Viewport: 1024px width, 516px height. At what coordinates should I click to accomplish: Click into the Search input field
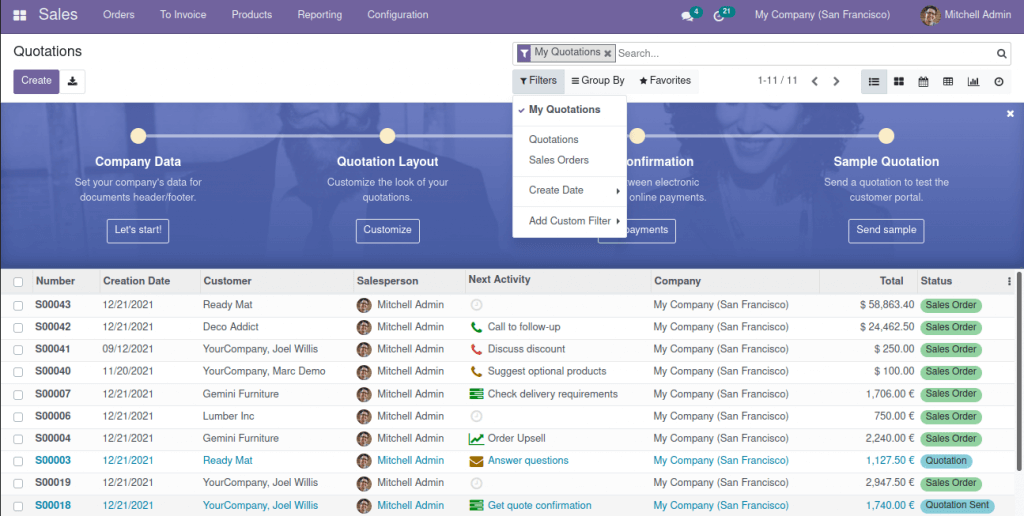(800, 54)
